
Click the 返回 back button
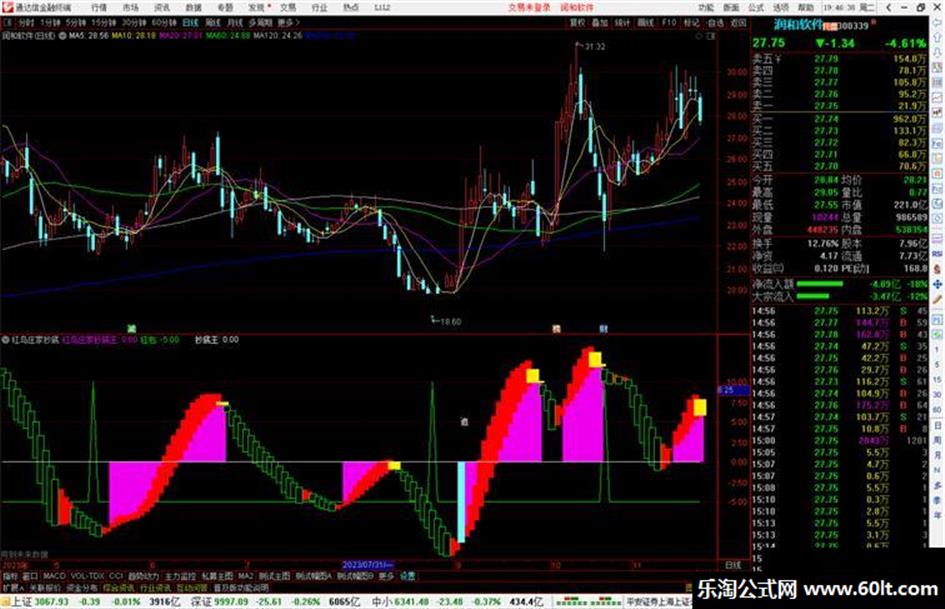pos(738,22)
